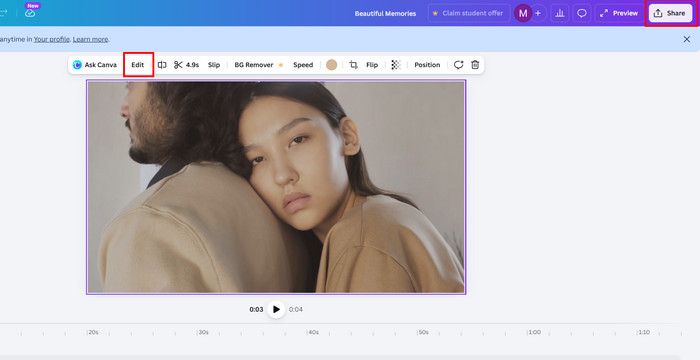
Task: Open Speed settings
Action: point(303,65)
